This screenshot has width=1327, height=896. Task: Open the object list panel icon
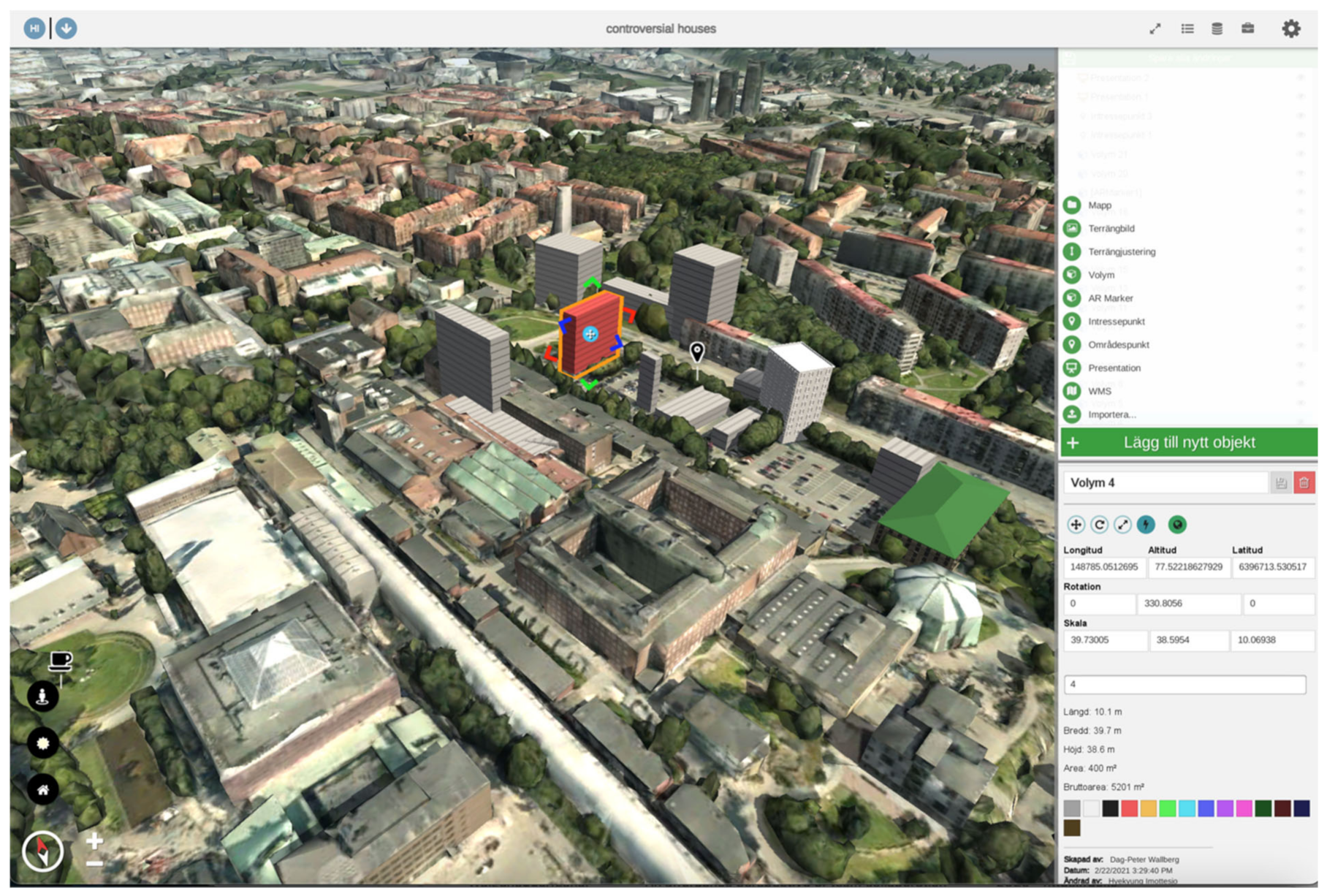tap(1187, 29)
